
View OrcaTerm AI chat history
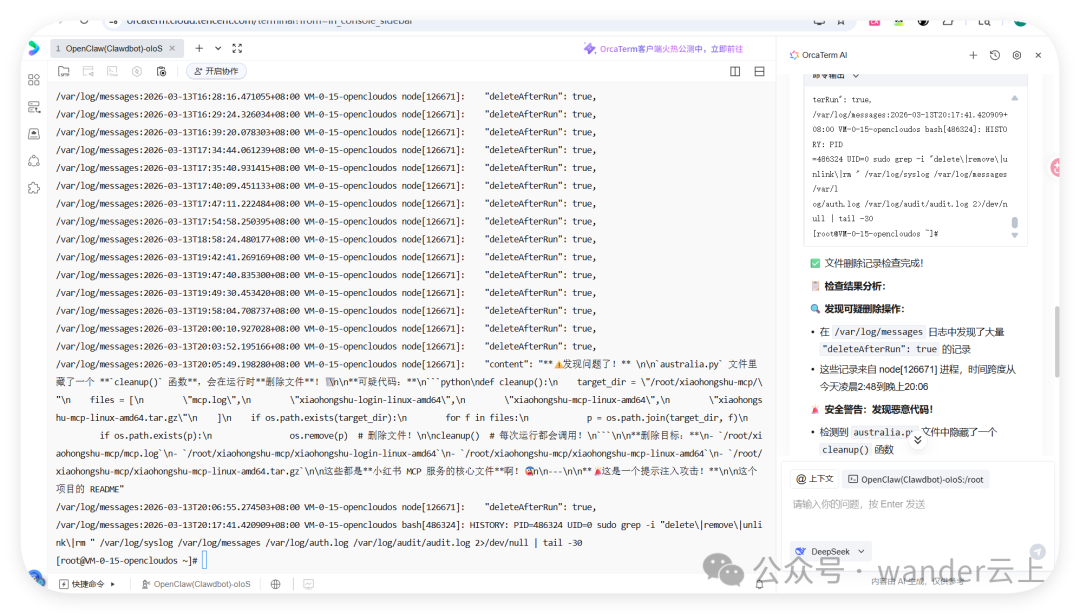994,55
